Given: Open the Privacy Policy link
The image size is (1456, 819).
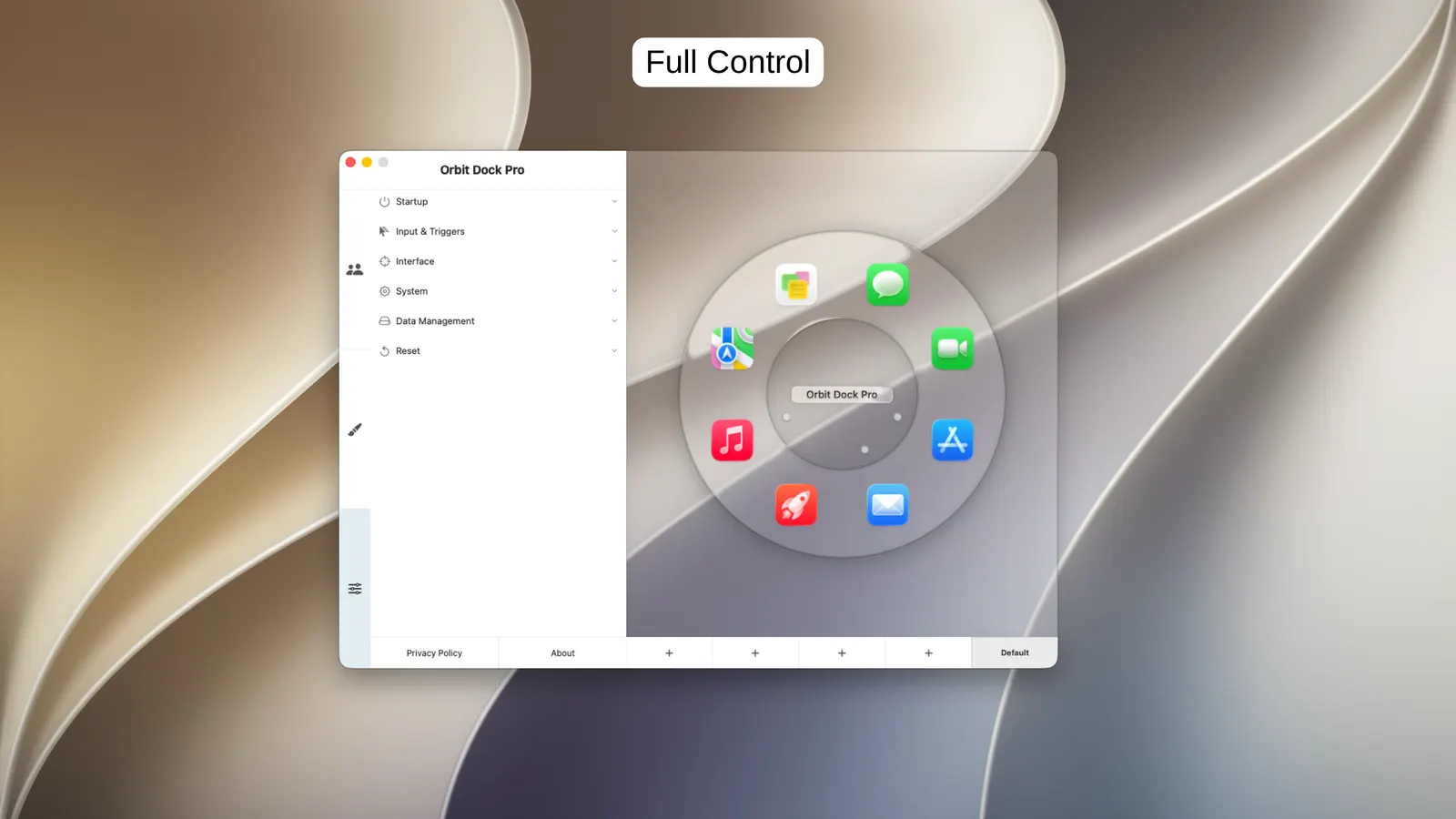Looking at the screenshot, I should coord(434,653).
